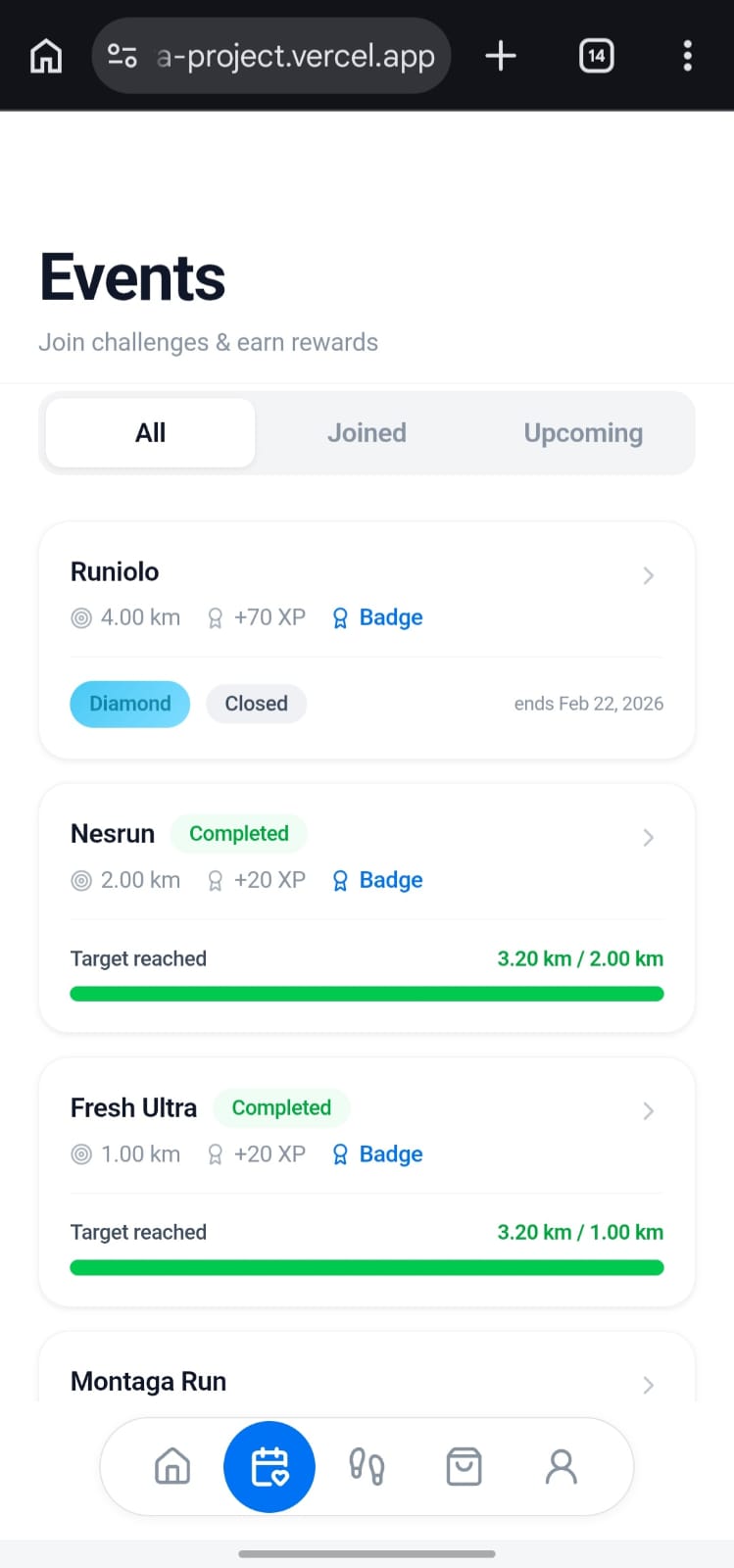734x1568 pixels.
Task: Tap the browser address bar URL
Action: tap(295, 56)
